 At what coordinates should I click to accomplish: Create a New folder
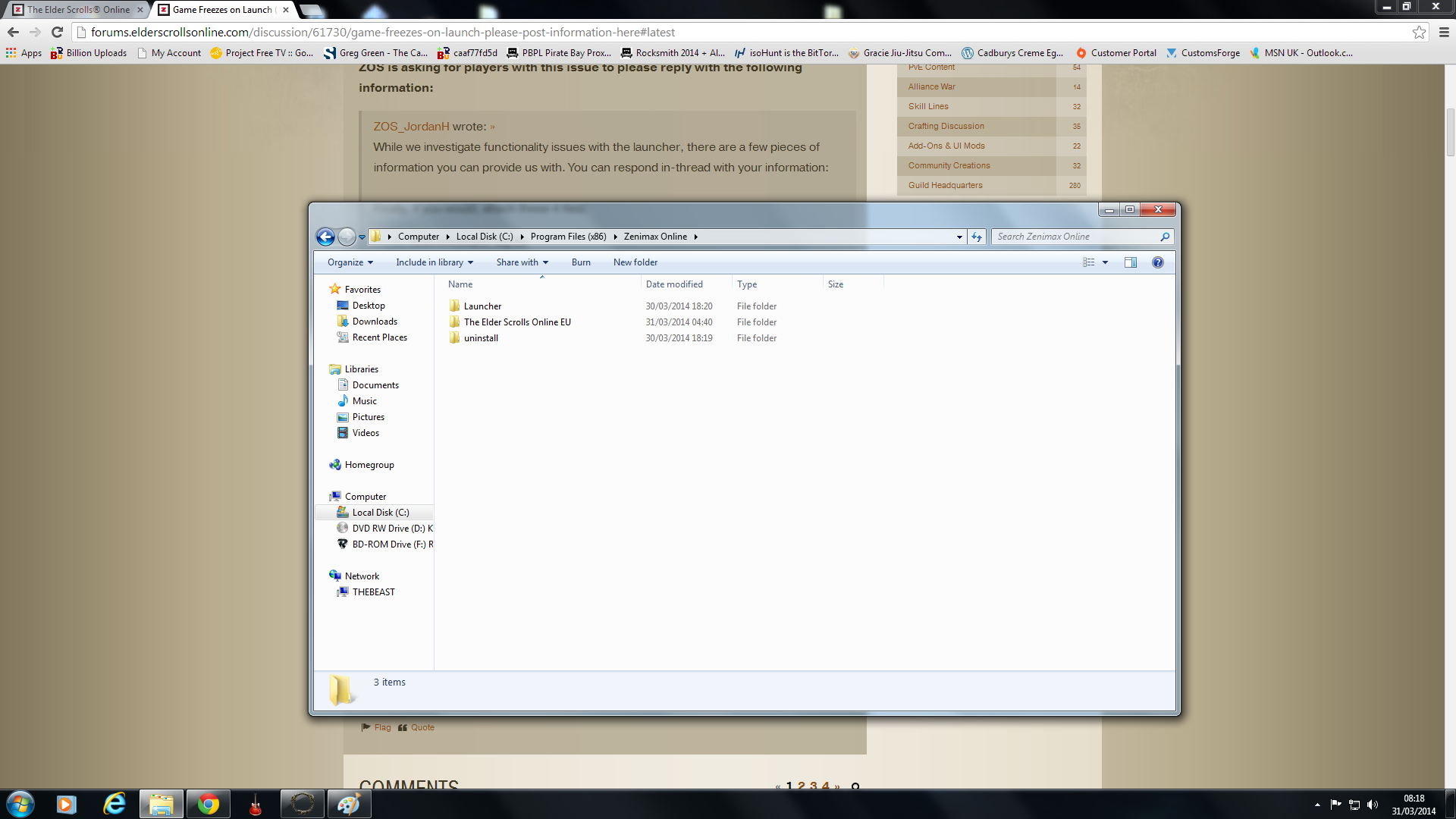[635, 262]
